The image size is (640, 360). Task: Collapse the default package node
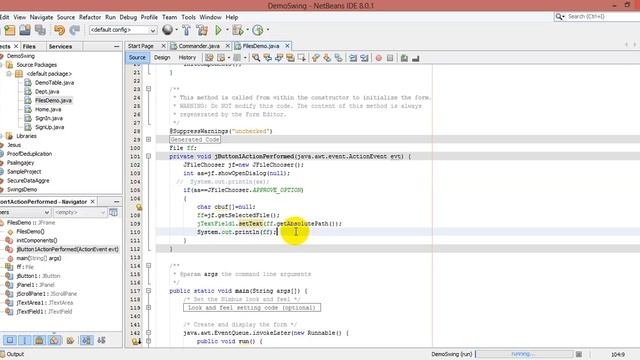tap(9, 74)
